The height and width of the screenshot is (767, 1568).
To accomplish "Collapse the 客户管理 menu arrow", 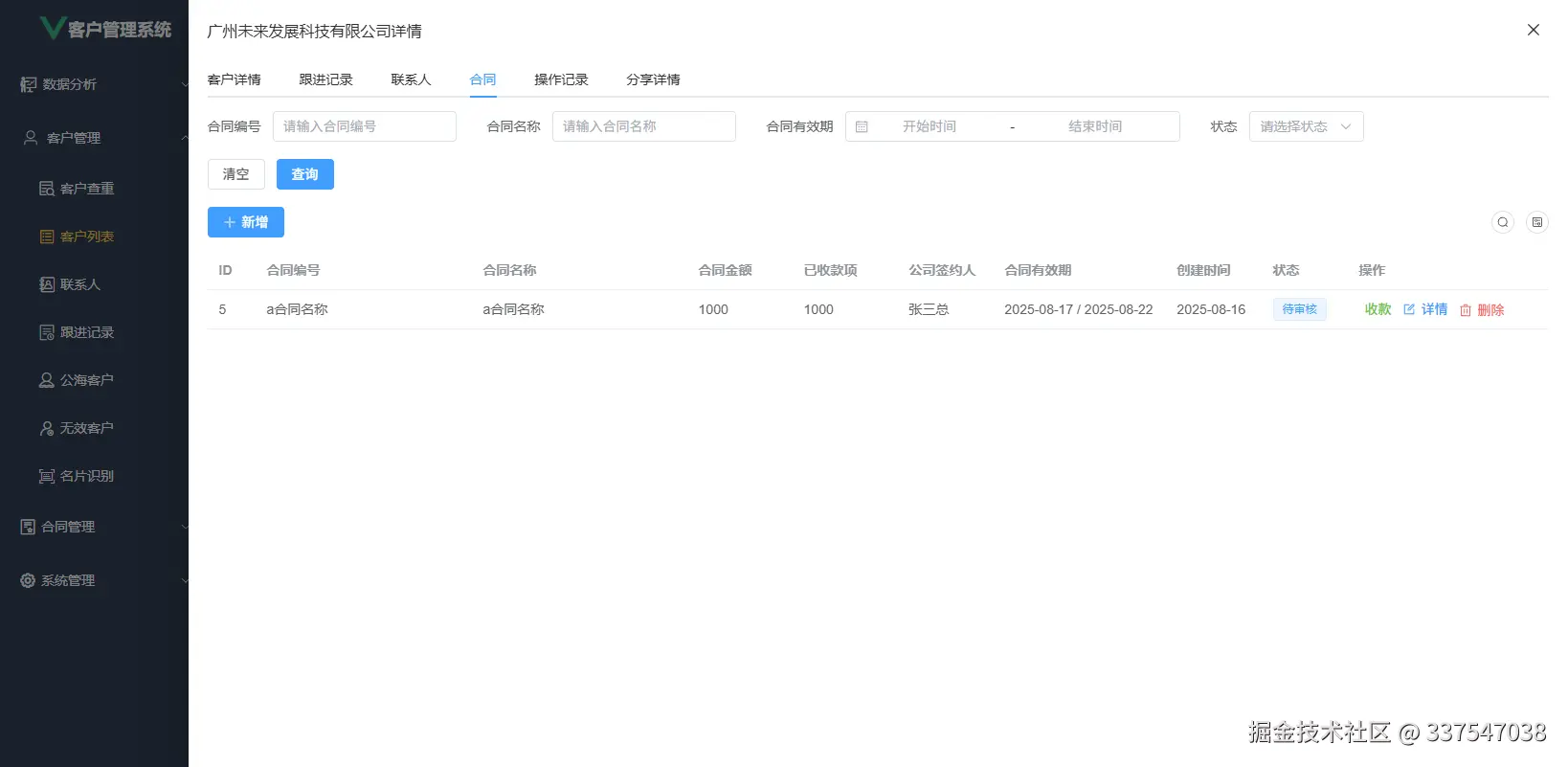I will pyautogui.click(x=185, y=138).
